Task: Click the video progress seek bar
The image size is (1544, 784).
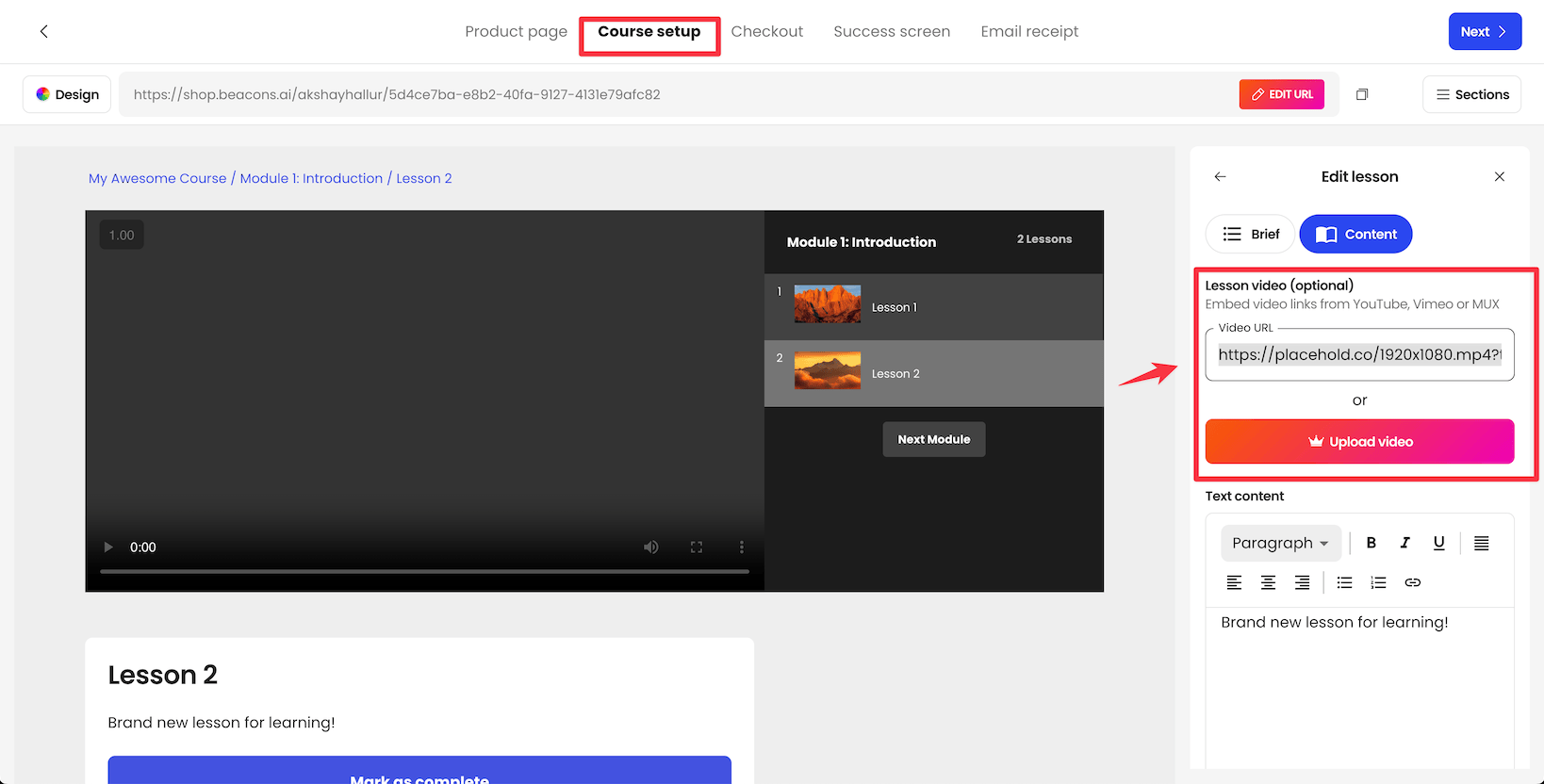Action: pos(424,571)
